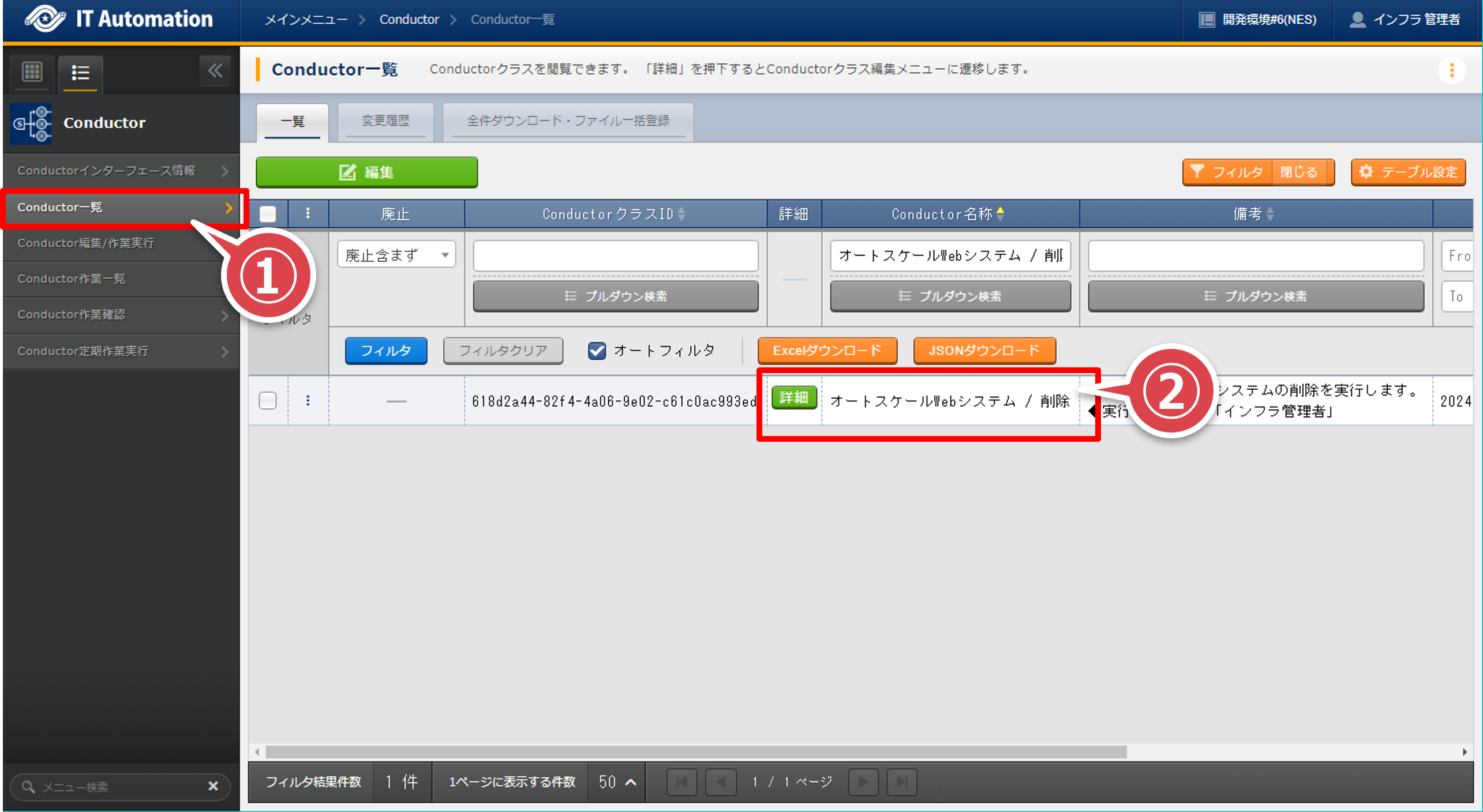
Task: Expand the items-per-page 50 selector
Action: tap(617, 781)
